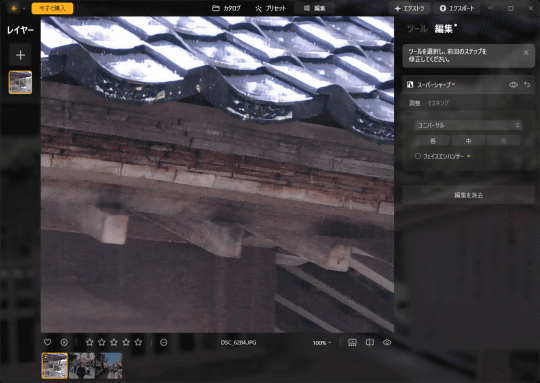This screenshot has height=383, width=540.
Task: Click the reject circle icon beside heart
Action: 64,342
